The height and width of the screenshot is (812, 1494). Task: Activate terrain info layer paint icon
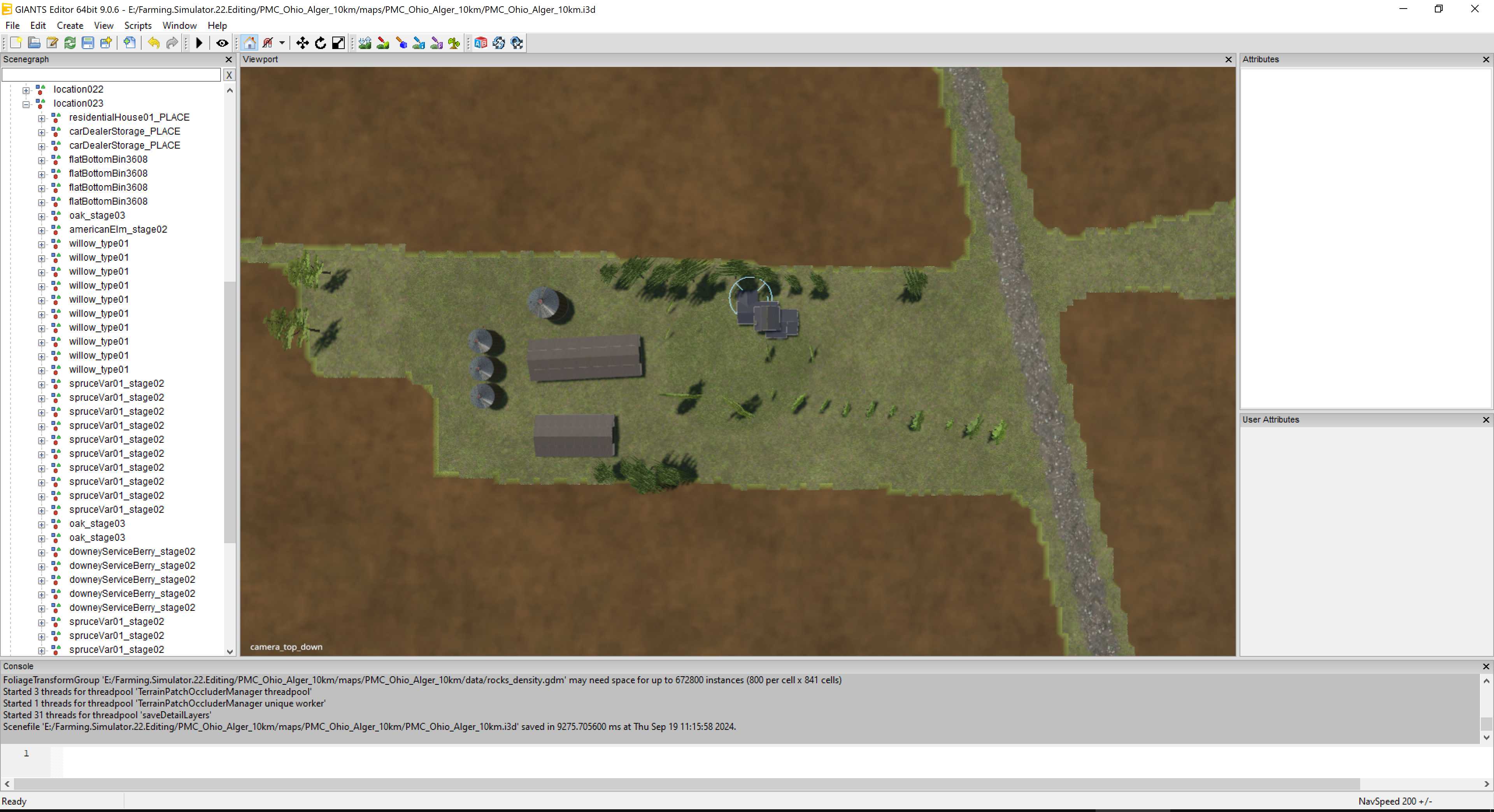(x=419, y=43)
